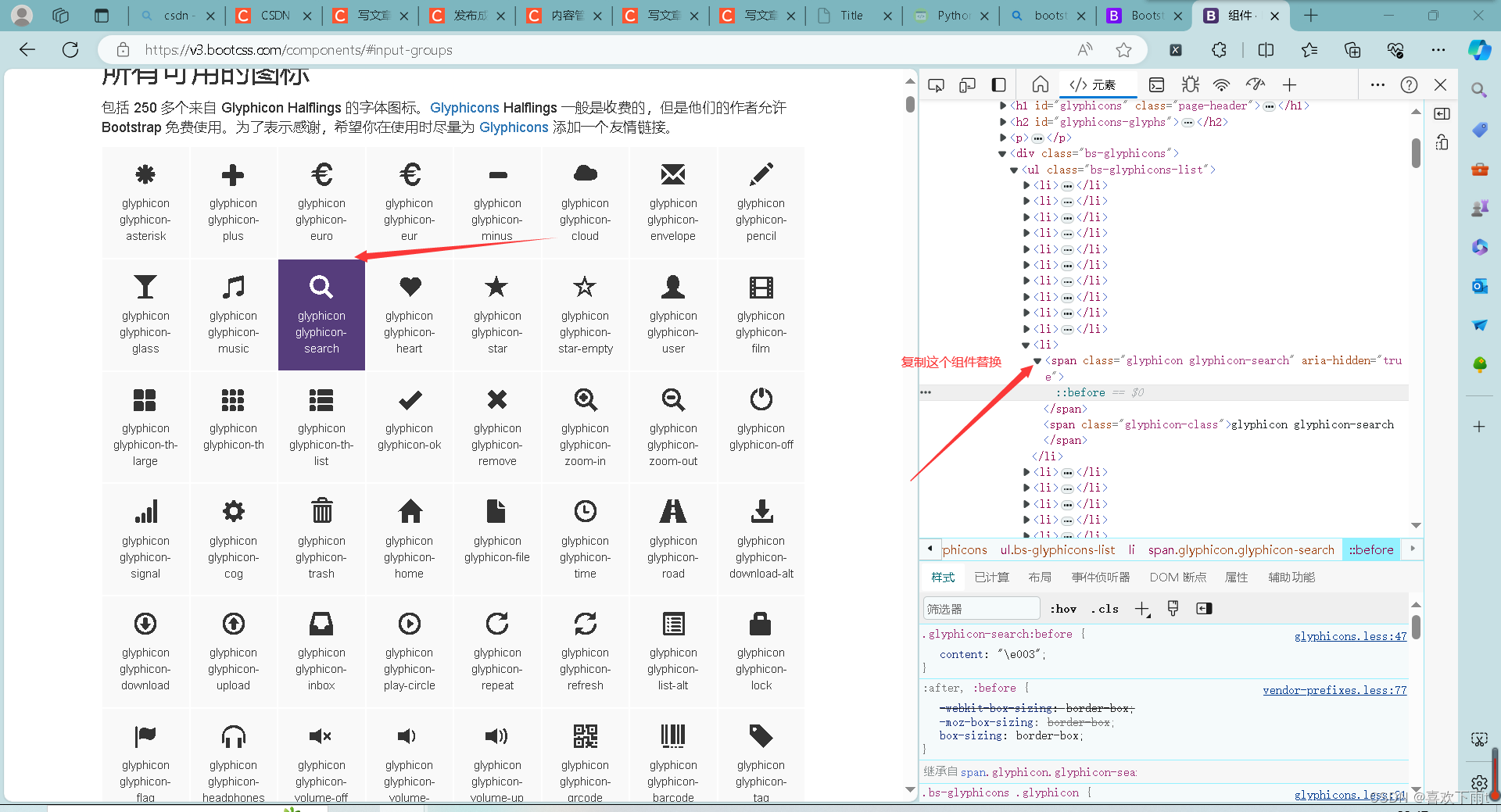Select the glyphicon-cloud icon tile
This screenshot has height=812, width=1501.
pos(585,202)
